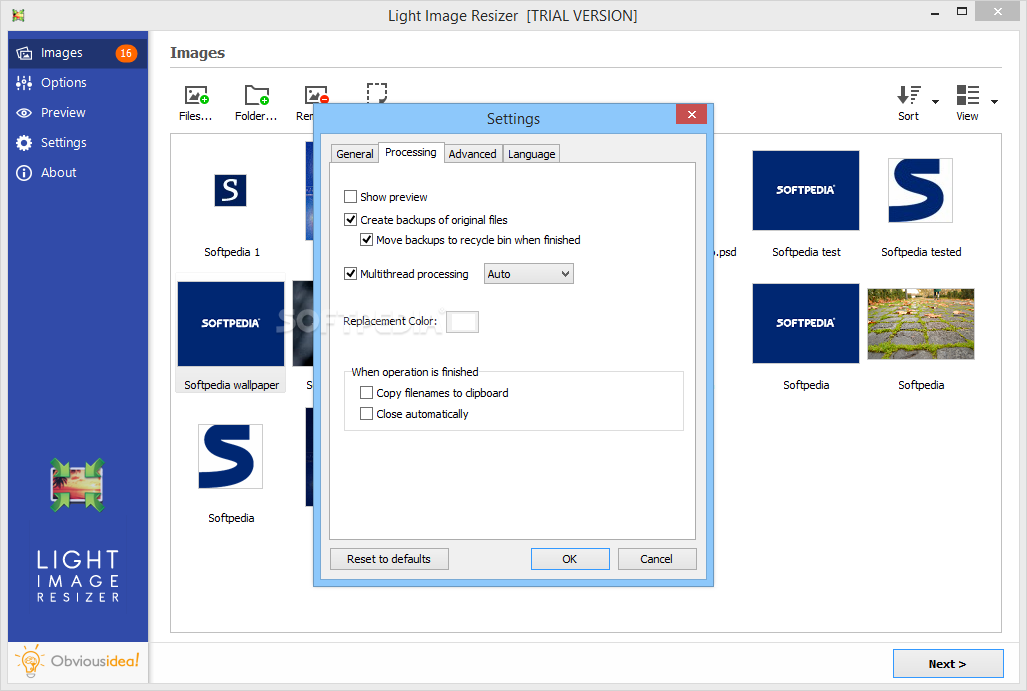Click the Preview label in sidebar
The width and height of the screenshot is (1027, 691).
pos(63,113)
